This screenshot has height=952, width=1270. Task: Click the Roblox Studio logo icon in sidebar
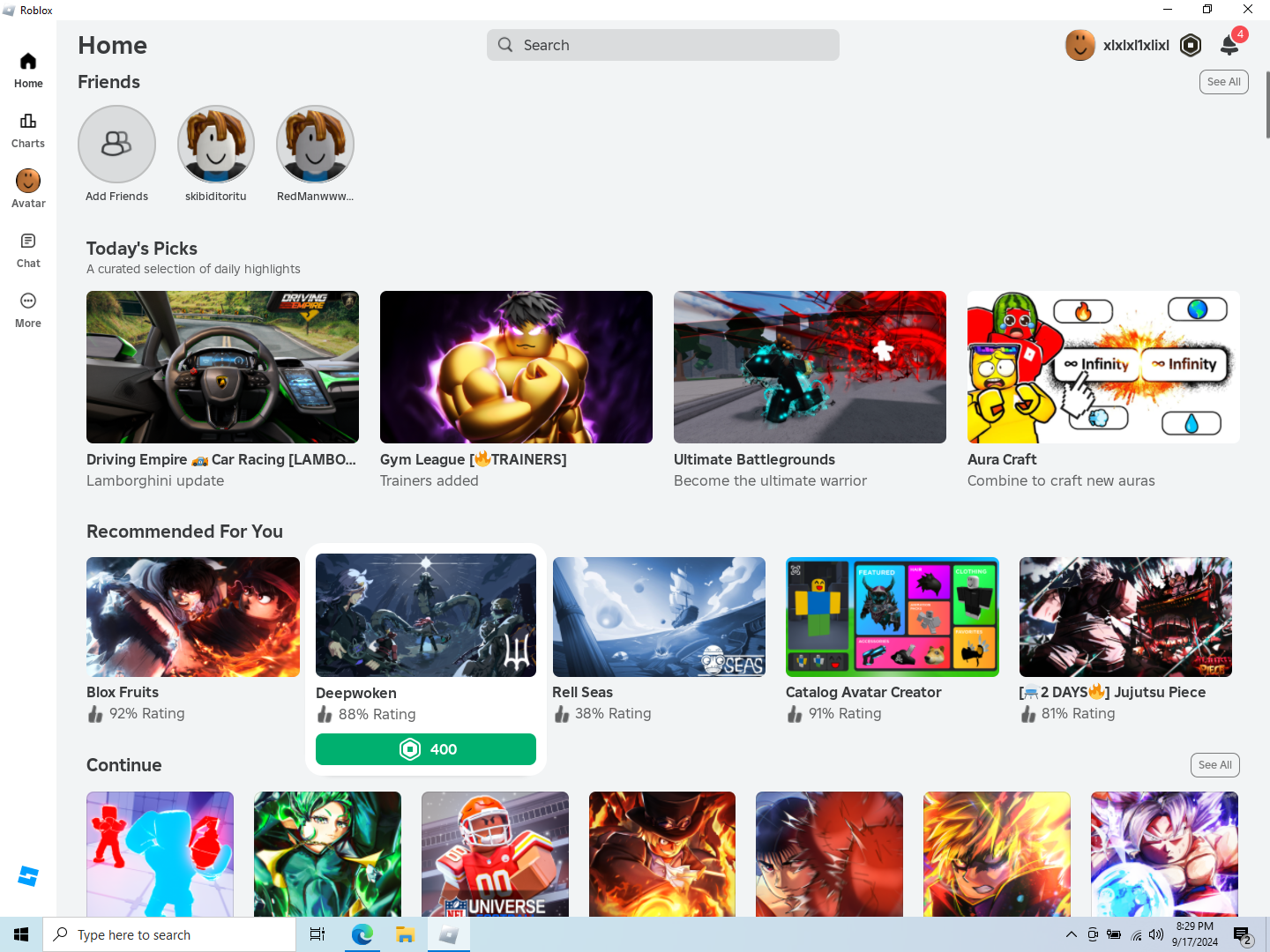[28, 876]
